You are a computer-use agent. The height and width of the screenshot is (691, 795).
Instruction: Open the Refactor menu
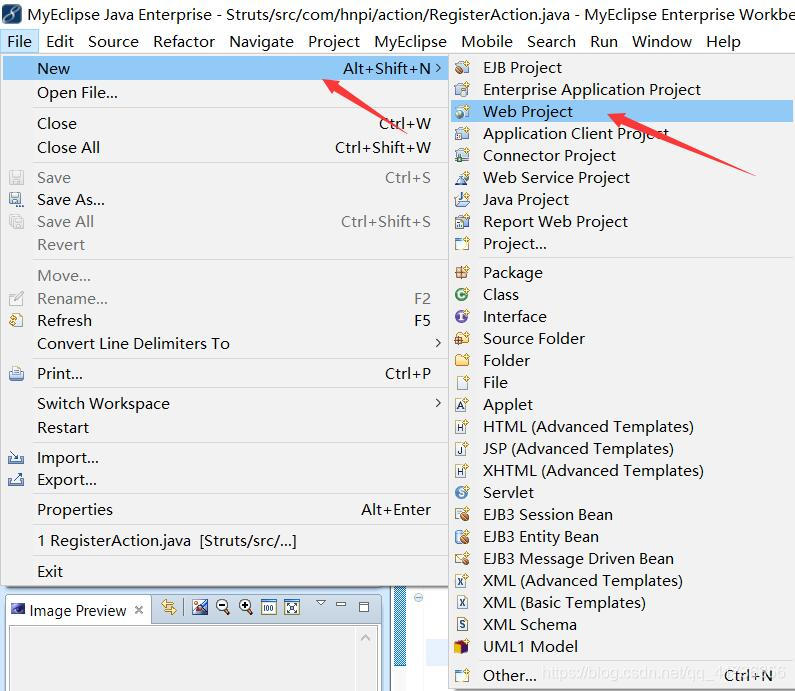click(x=184, y=42)
